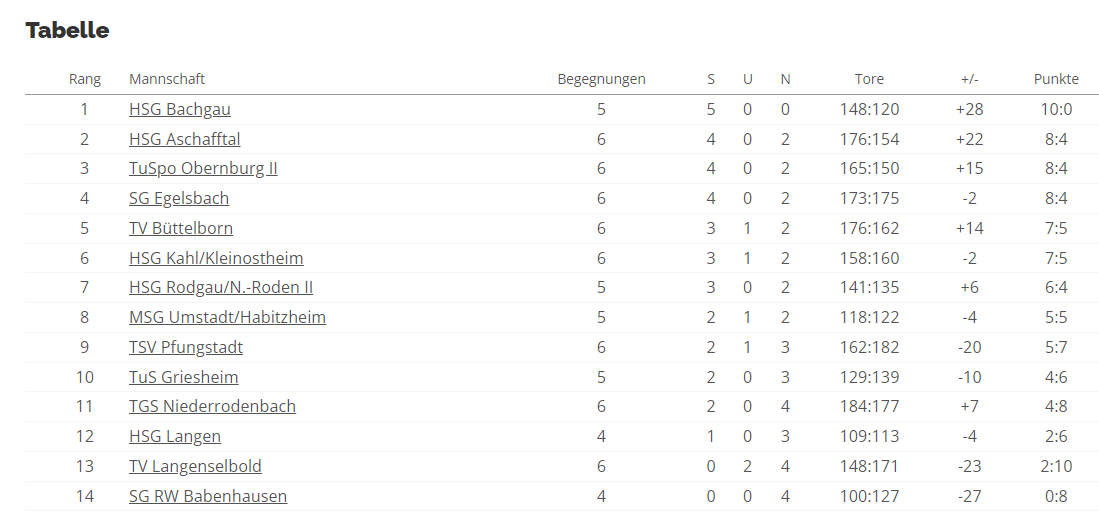Open HSG Kahl/Kleinostheim team link

[x=216, y=258]
